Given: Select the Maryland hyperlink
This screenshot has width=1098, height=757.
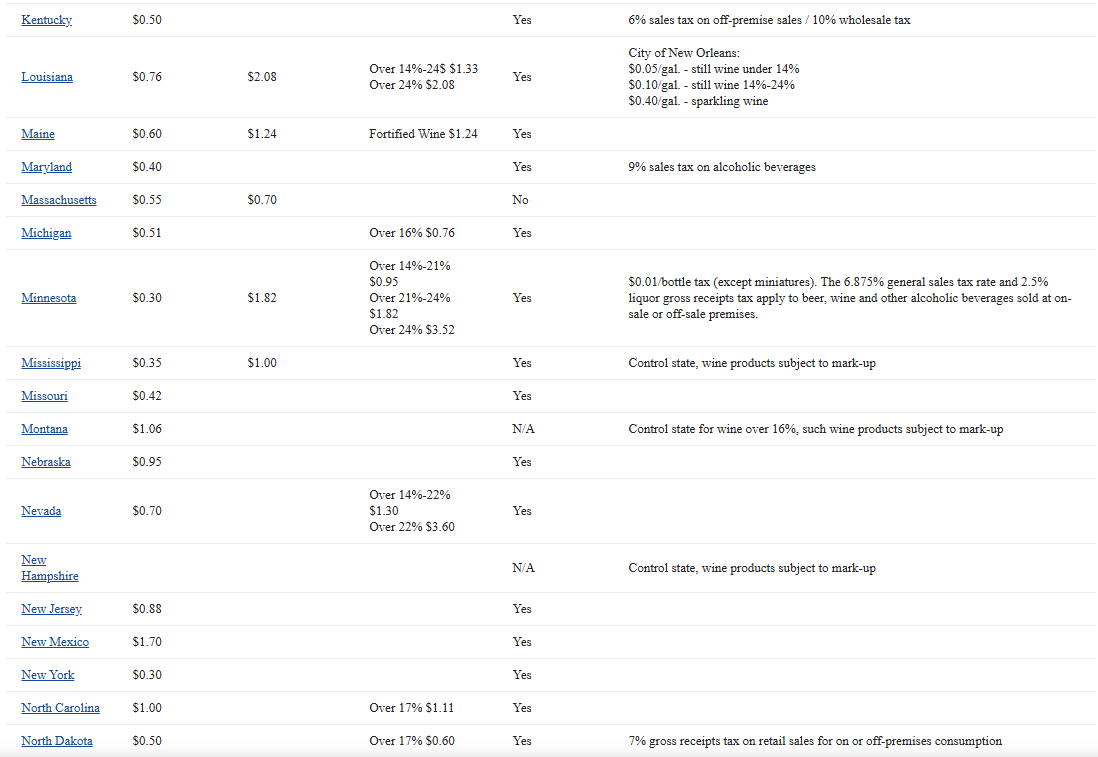Looking at the screenshot, I should point(46,167).
